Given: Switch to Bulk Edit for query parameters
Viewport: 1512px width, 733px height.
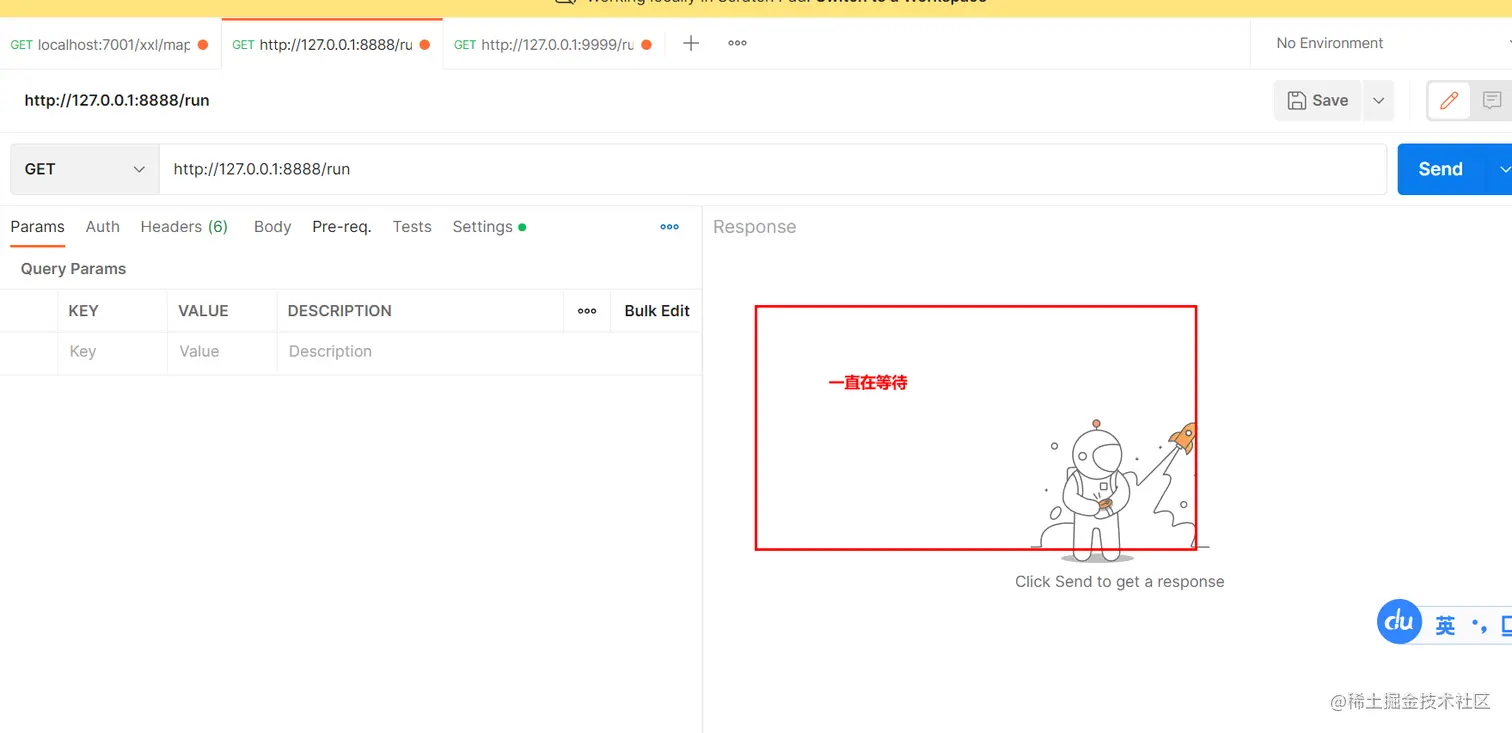Looking at the screenshot, I should (656, 311).
